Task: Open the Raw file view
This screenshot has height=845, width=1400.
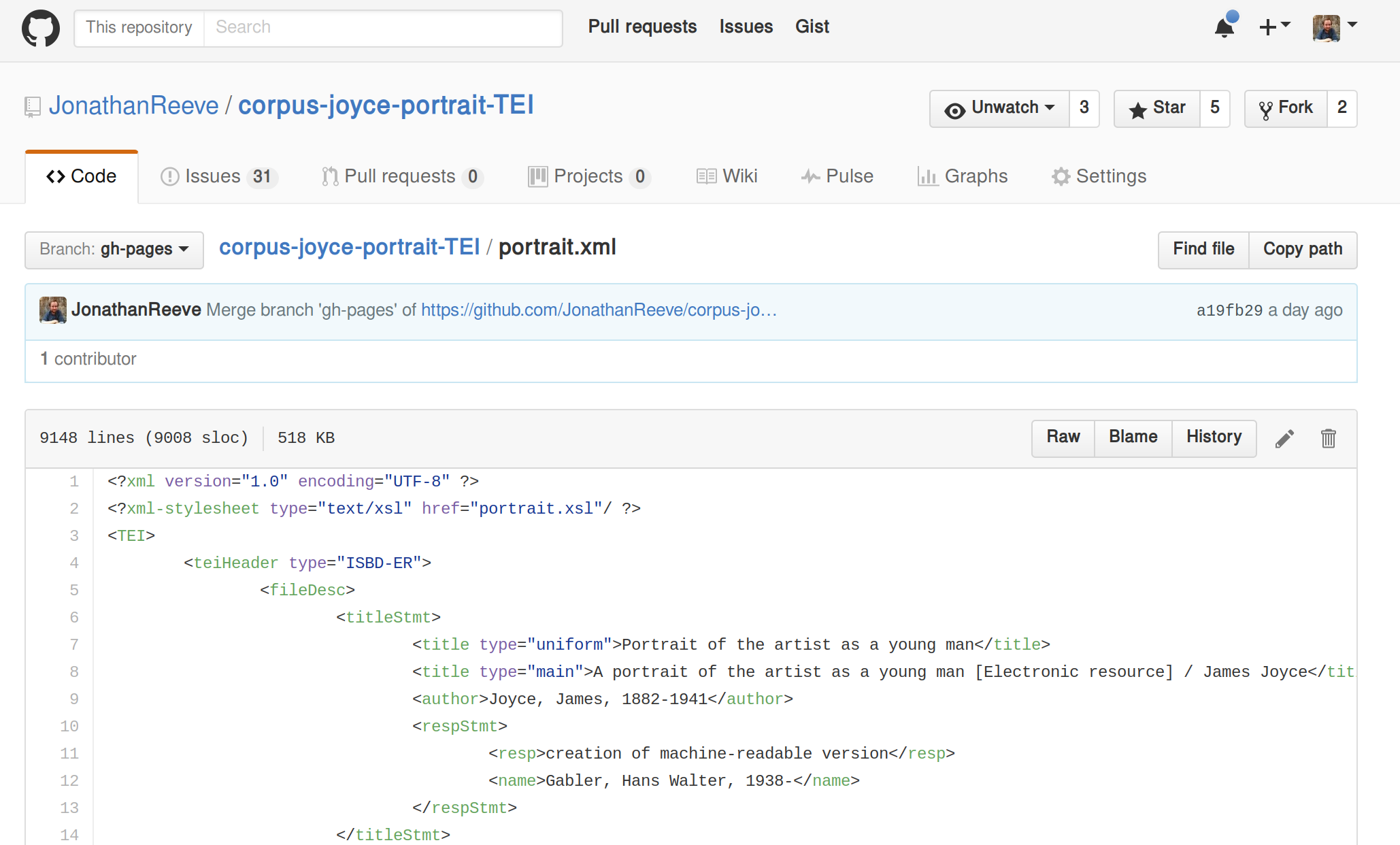Action: [1063, 437]
